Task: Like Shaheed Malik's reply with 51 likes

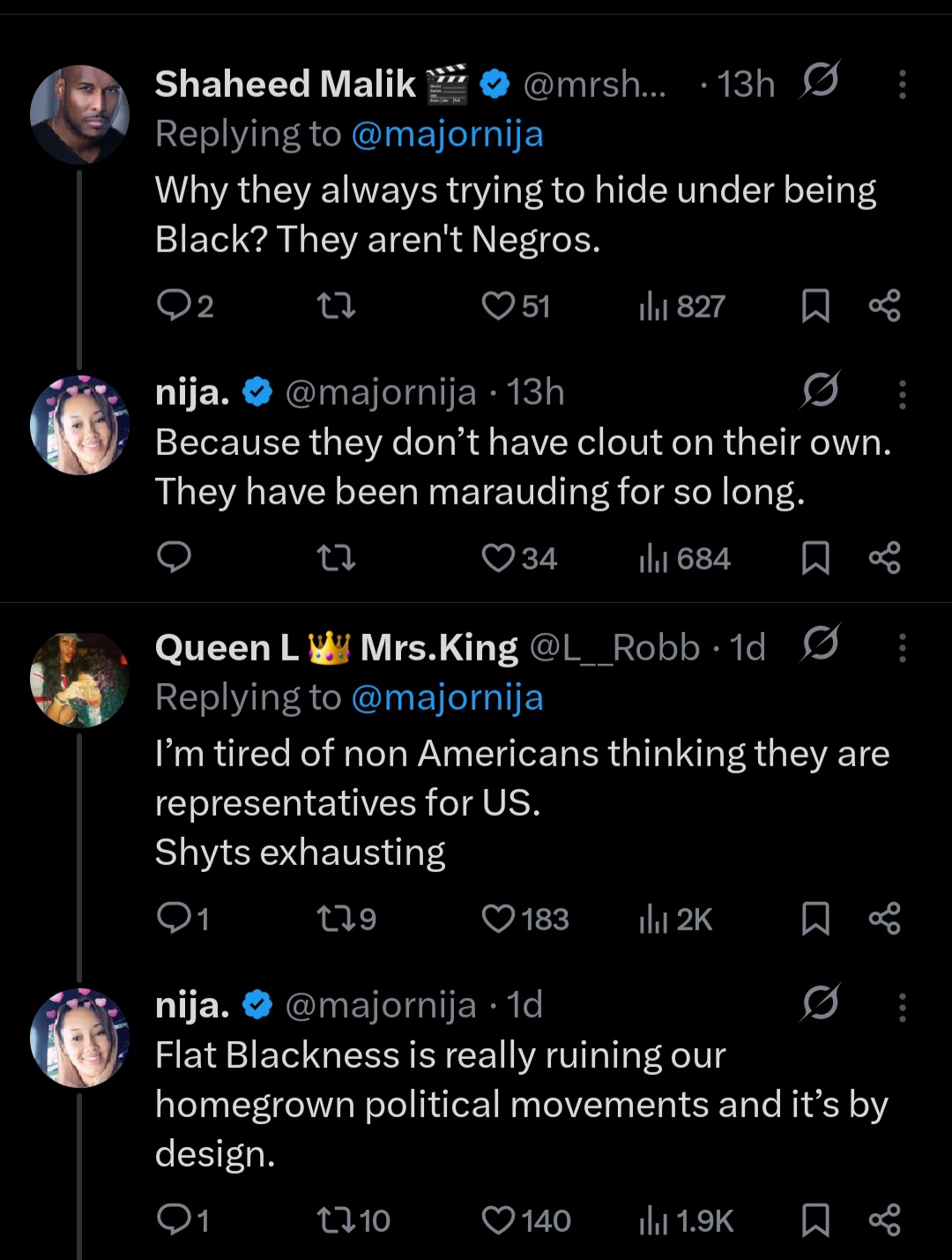Action: (499, 306)
